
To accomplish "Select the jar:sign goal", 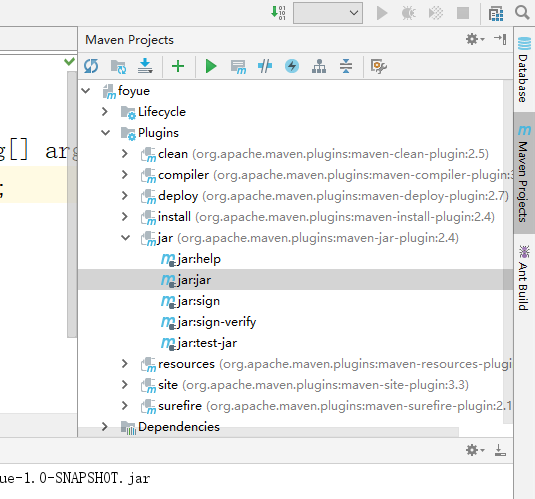I will [199, 301].
